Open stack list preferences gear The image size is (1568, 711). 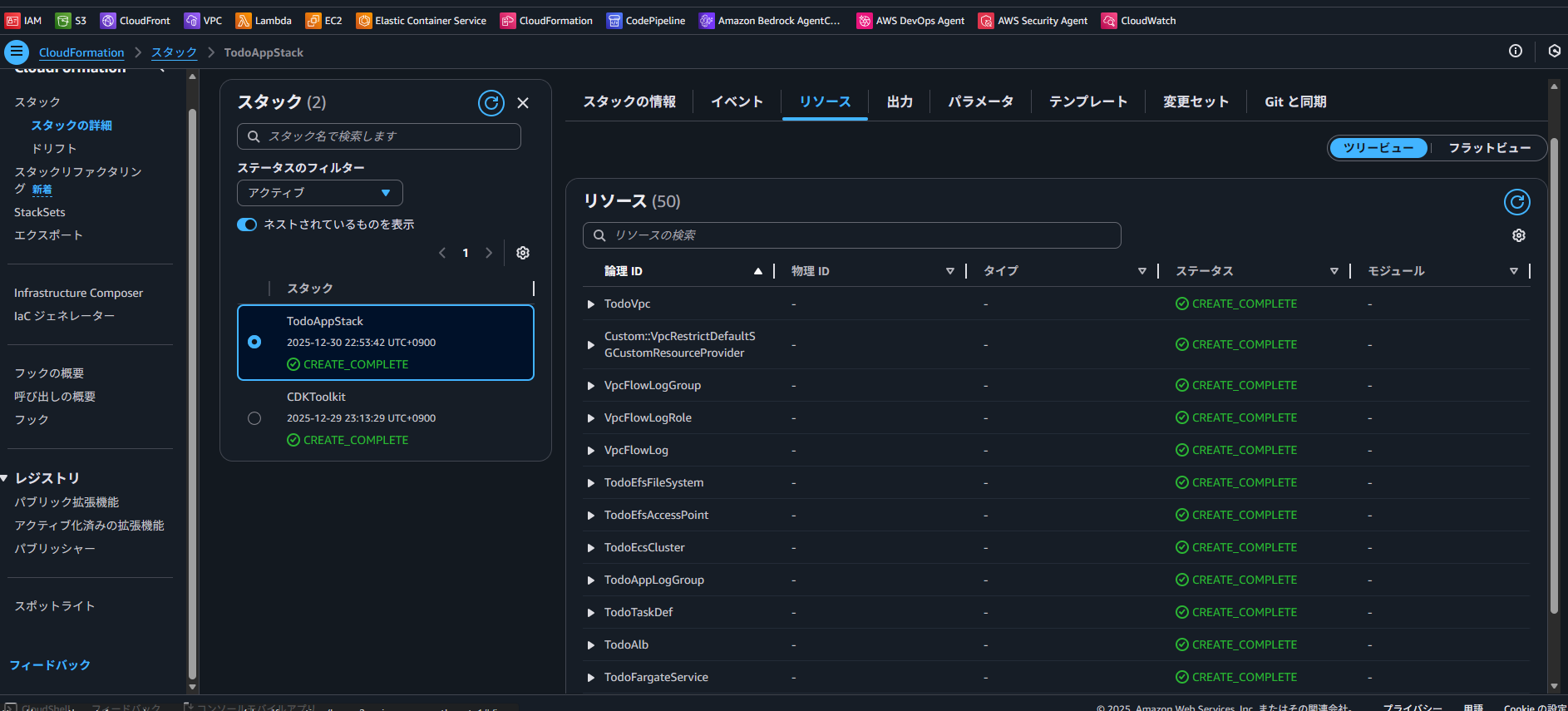click(x=523, y=253)
